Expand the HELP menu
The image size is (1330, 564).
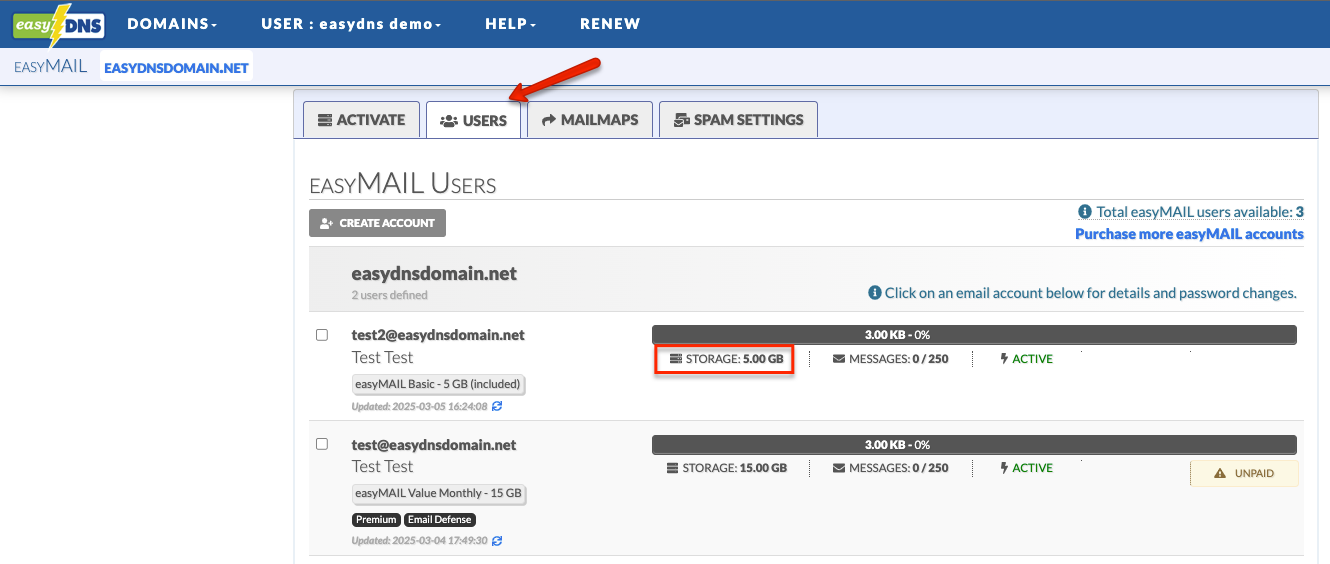pyautogui.click(x=510, y=24)
